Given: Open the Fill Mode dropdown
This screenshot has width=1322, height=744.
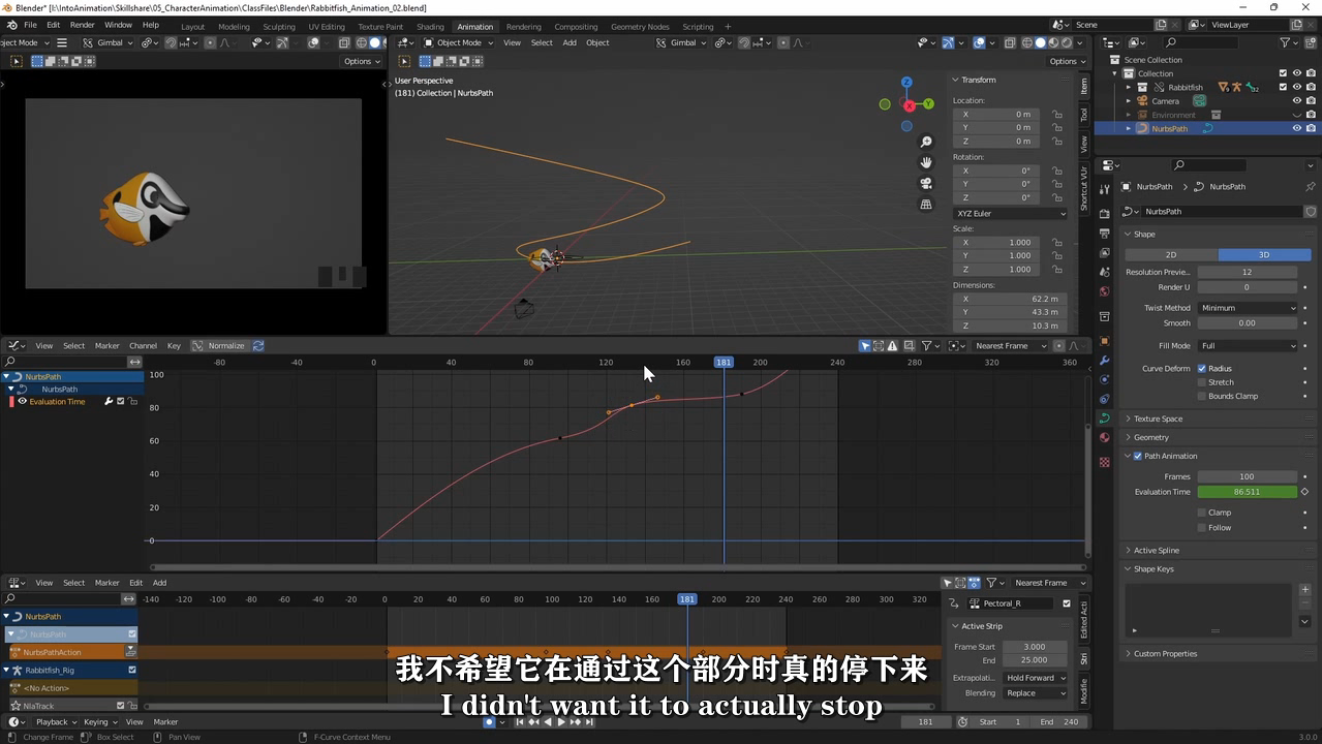Looking at the screenshot, I should pyautogui.click(x=1248, y=346).
